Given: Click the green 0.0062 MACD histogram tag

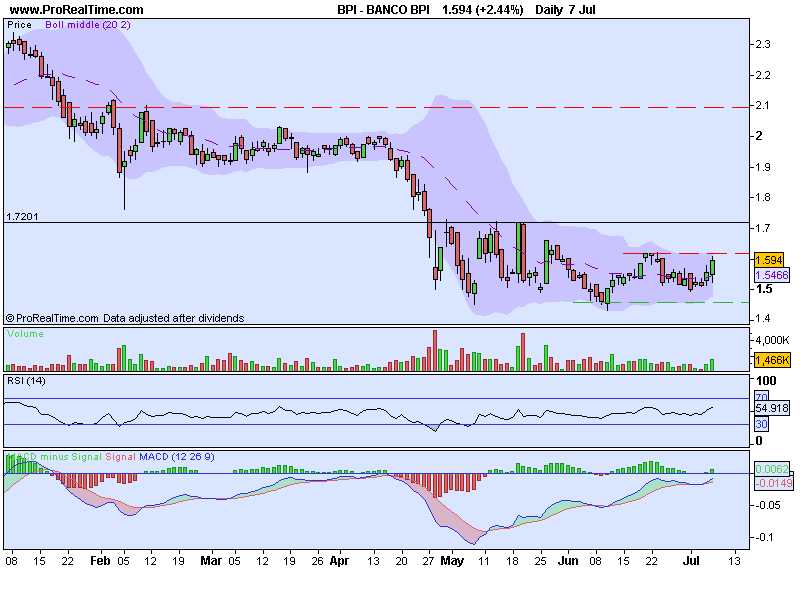Looking at the screenshot, I should tap(772, 469).
